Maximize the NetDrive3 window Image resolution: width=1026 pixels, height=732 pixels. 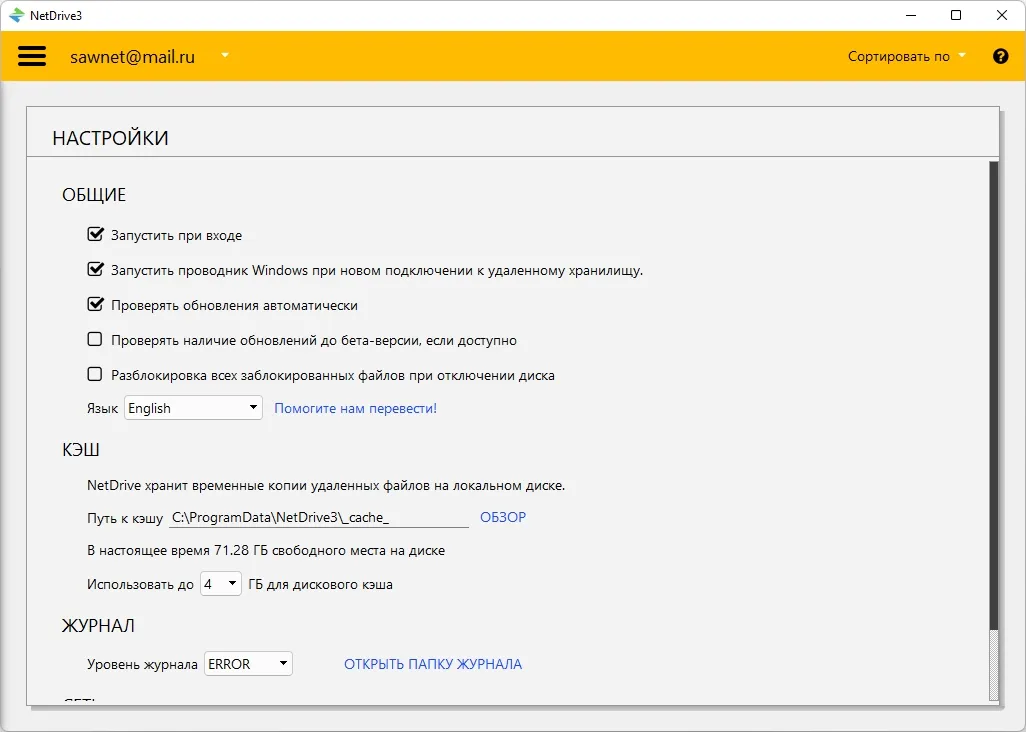coord(956,15)
